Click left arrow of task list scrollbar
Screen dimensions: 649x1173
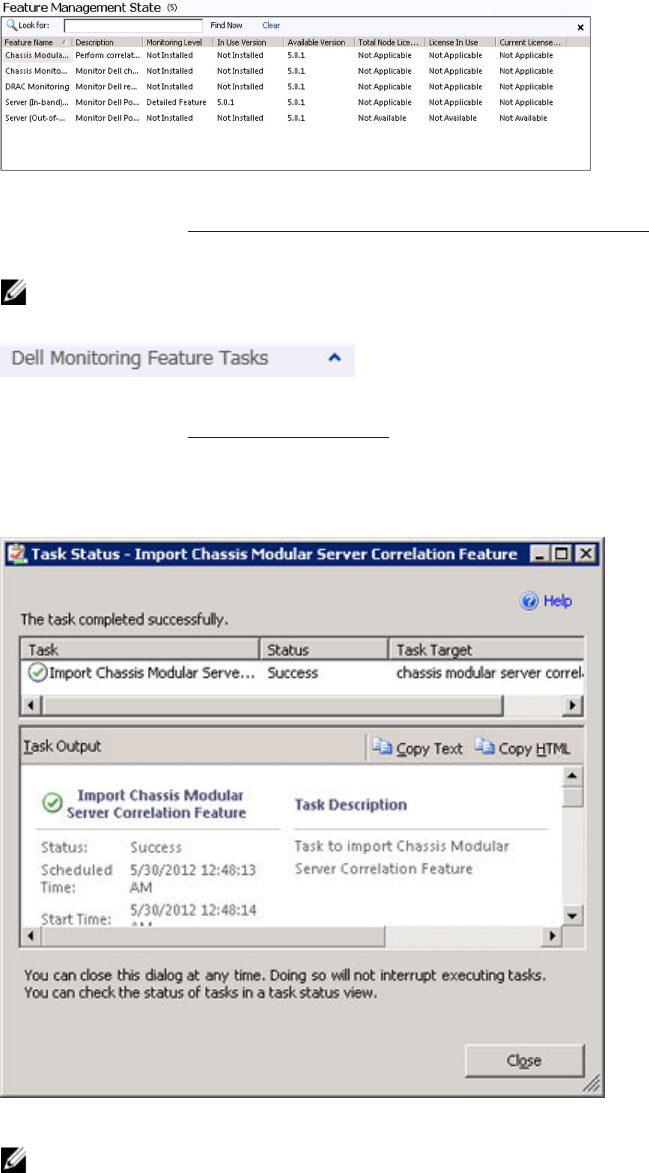(31, 705)
